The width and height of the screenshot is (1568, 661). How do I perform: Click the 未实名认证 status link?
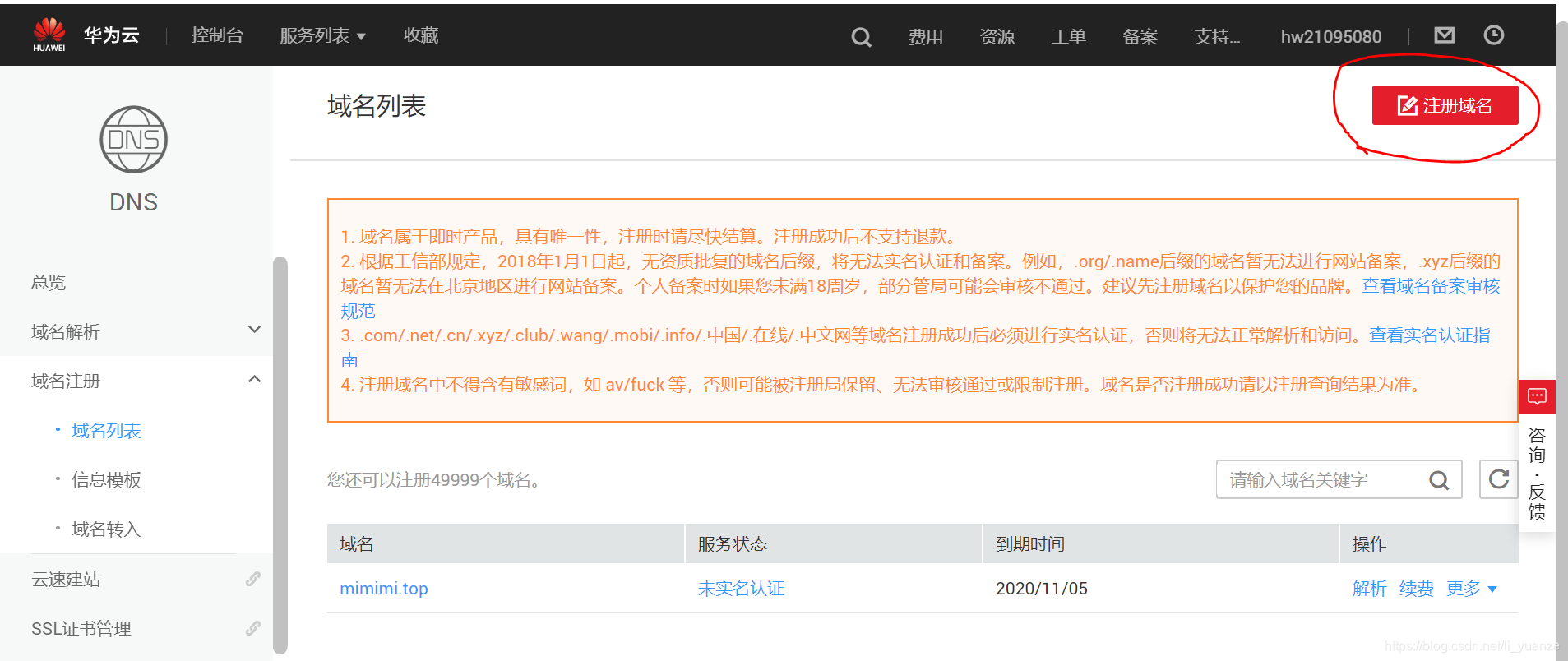click(x=741, y=589)
